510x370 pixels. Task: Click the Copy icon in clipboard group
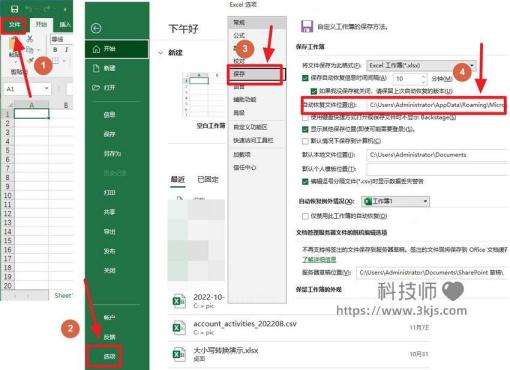pos(30,50)
